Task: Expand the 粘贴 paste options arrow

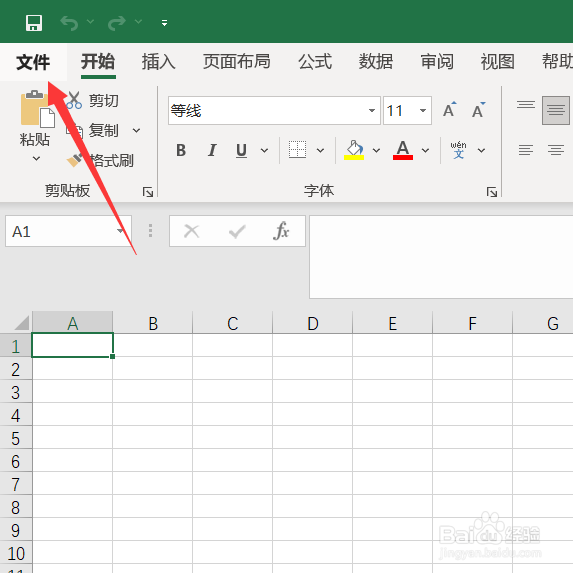Action: (36, 158)
